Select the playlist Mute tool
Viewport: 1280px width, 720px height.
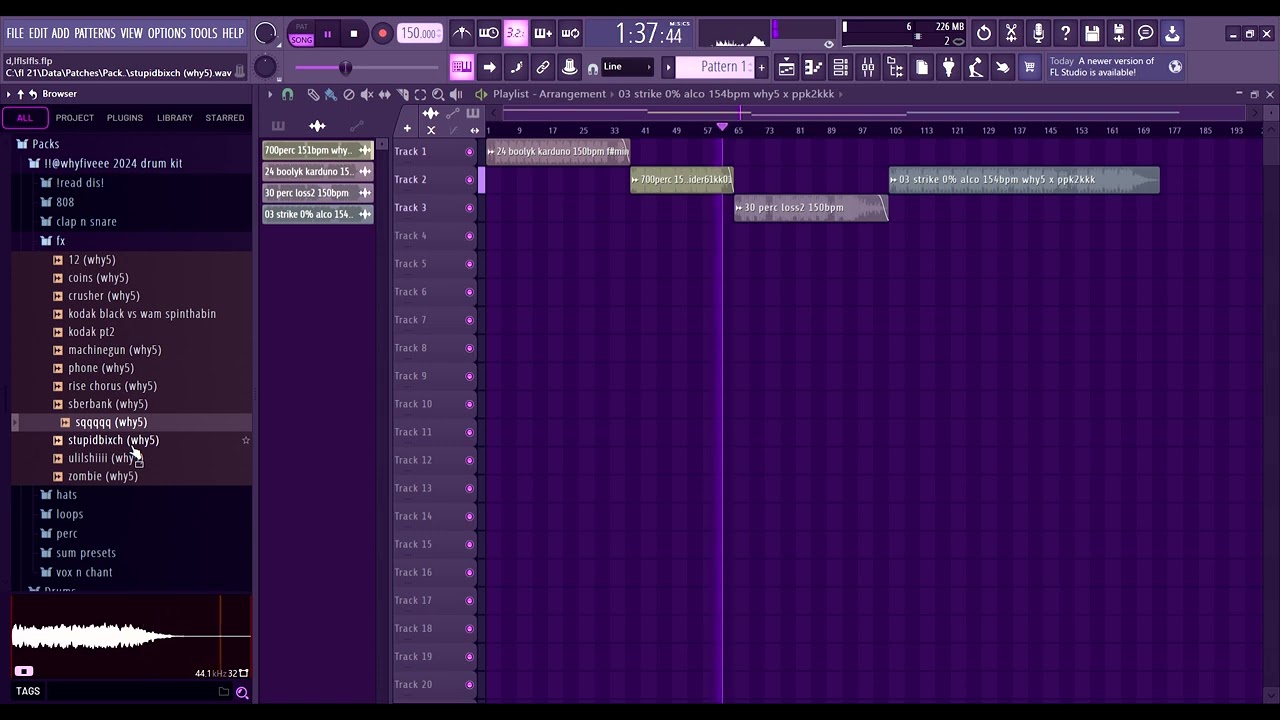click(367, 94)
